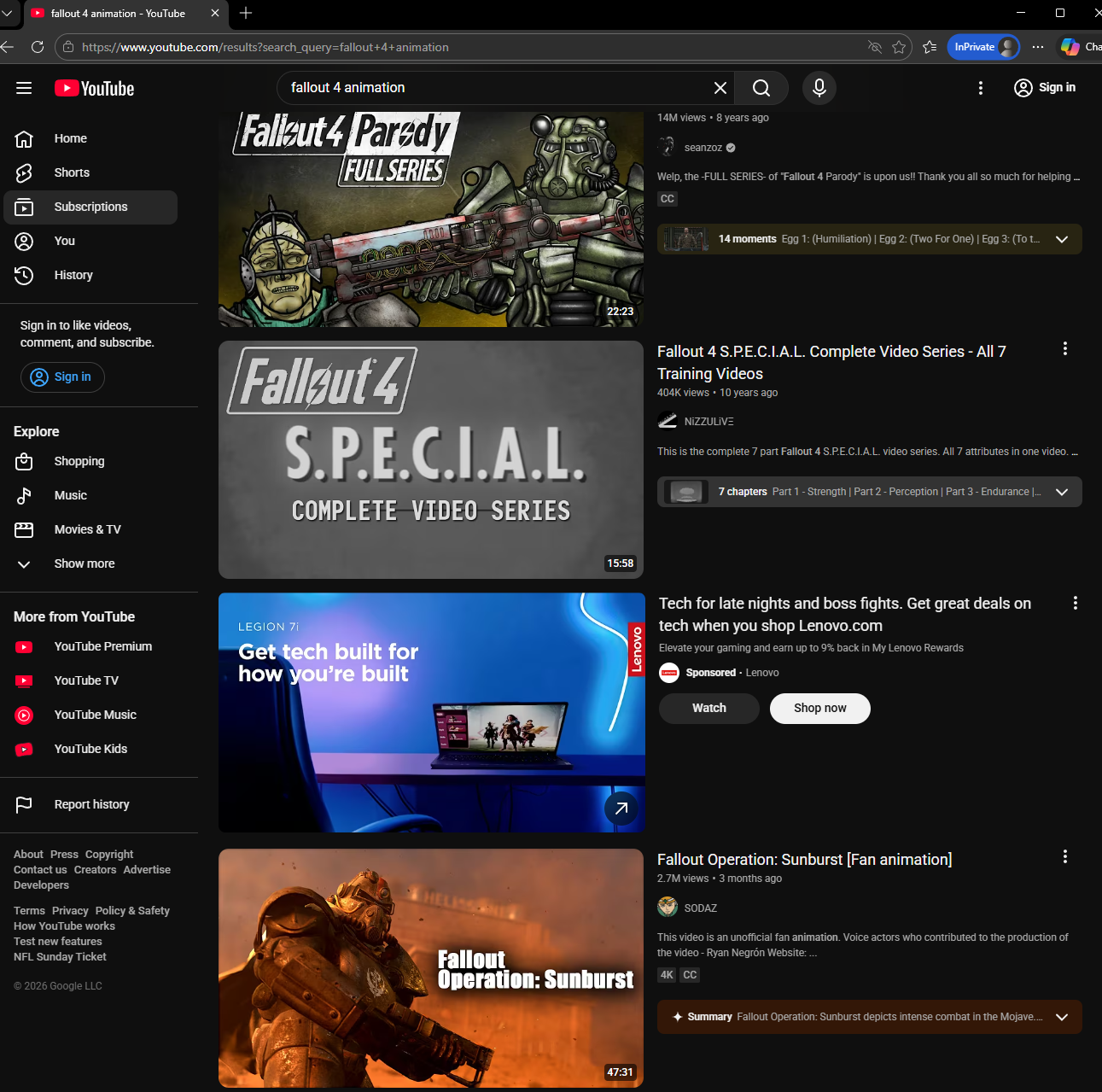
Task: Open the Creators footer link
Action: (95, 870)
